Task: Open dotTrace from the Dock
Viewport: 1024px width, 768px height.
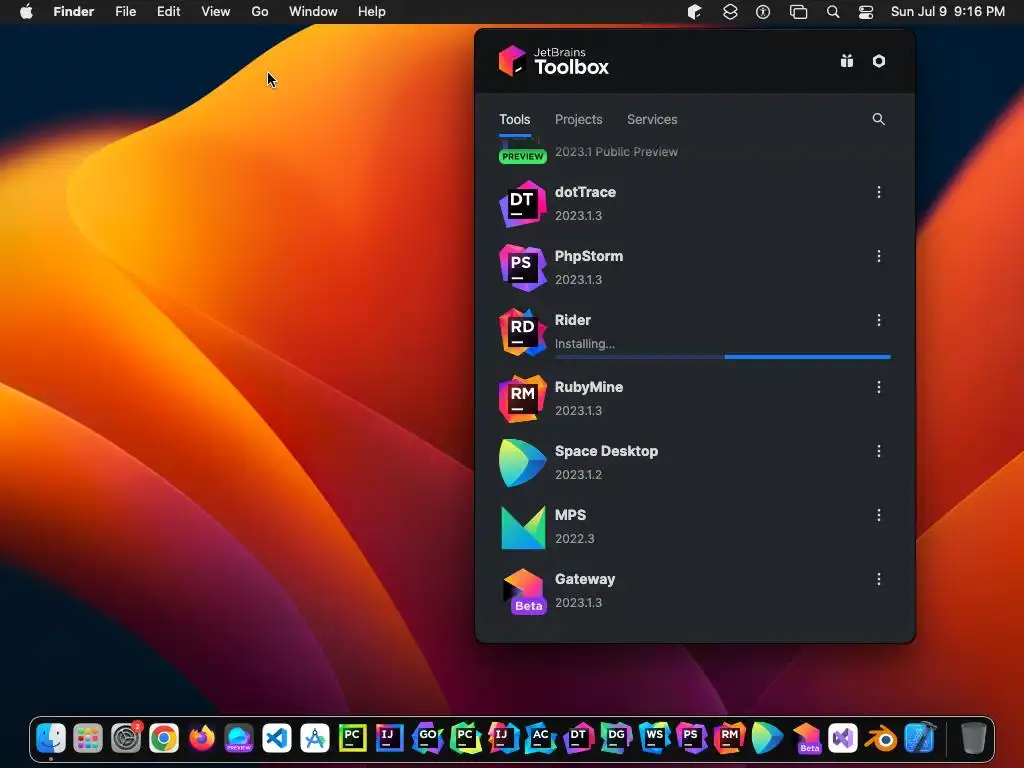Action: click(578, 738)
